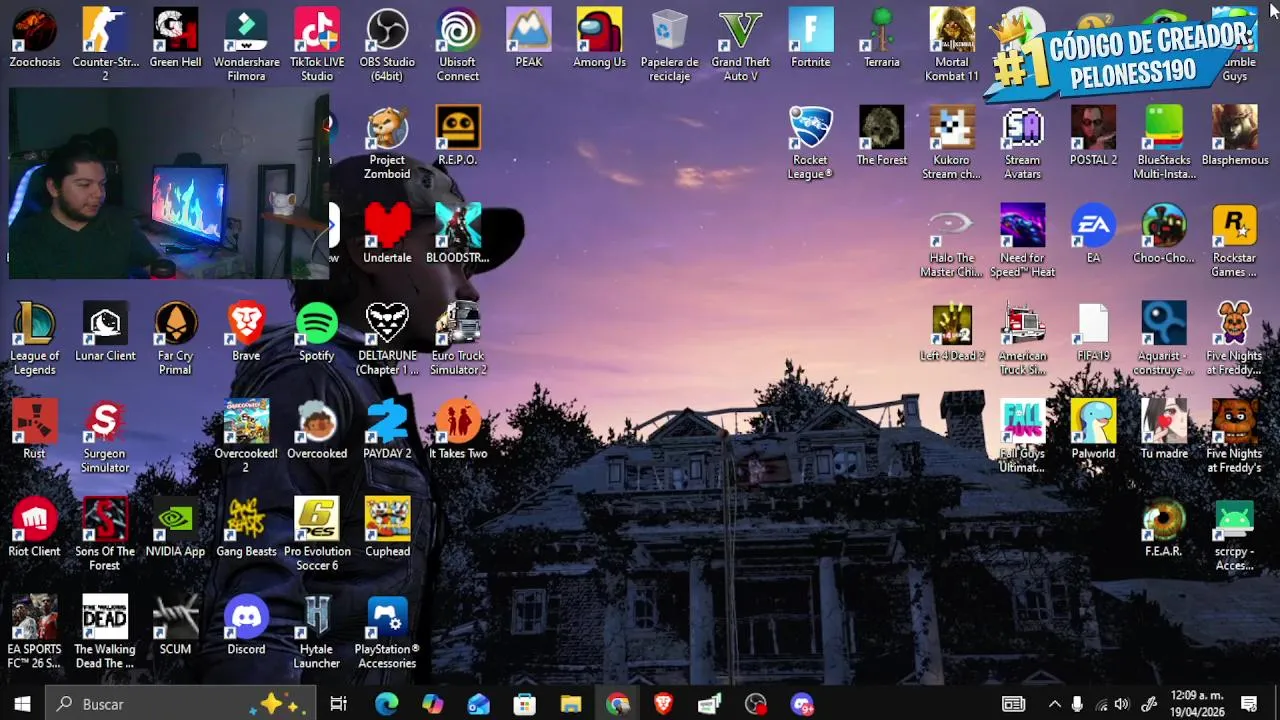Image resolution: width=1280 pixels, height=720 pixels.
Task: Launch It Takes Two shortcut
Action: pyautogui.click(x=458, y=432)
